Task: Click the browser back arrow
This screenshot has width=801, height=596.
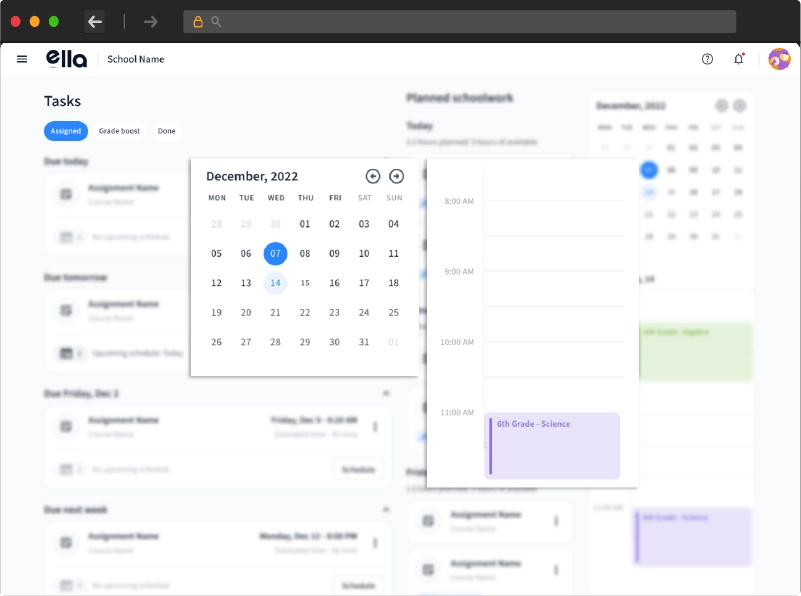Action: pos(95,21)
